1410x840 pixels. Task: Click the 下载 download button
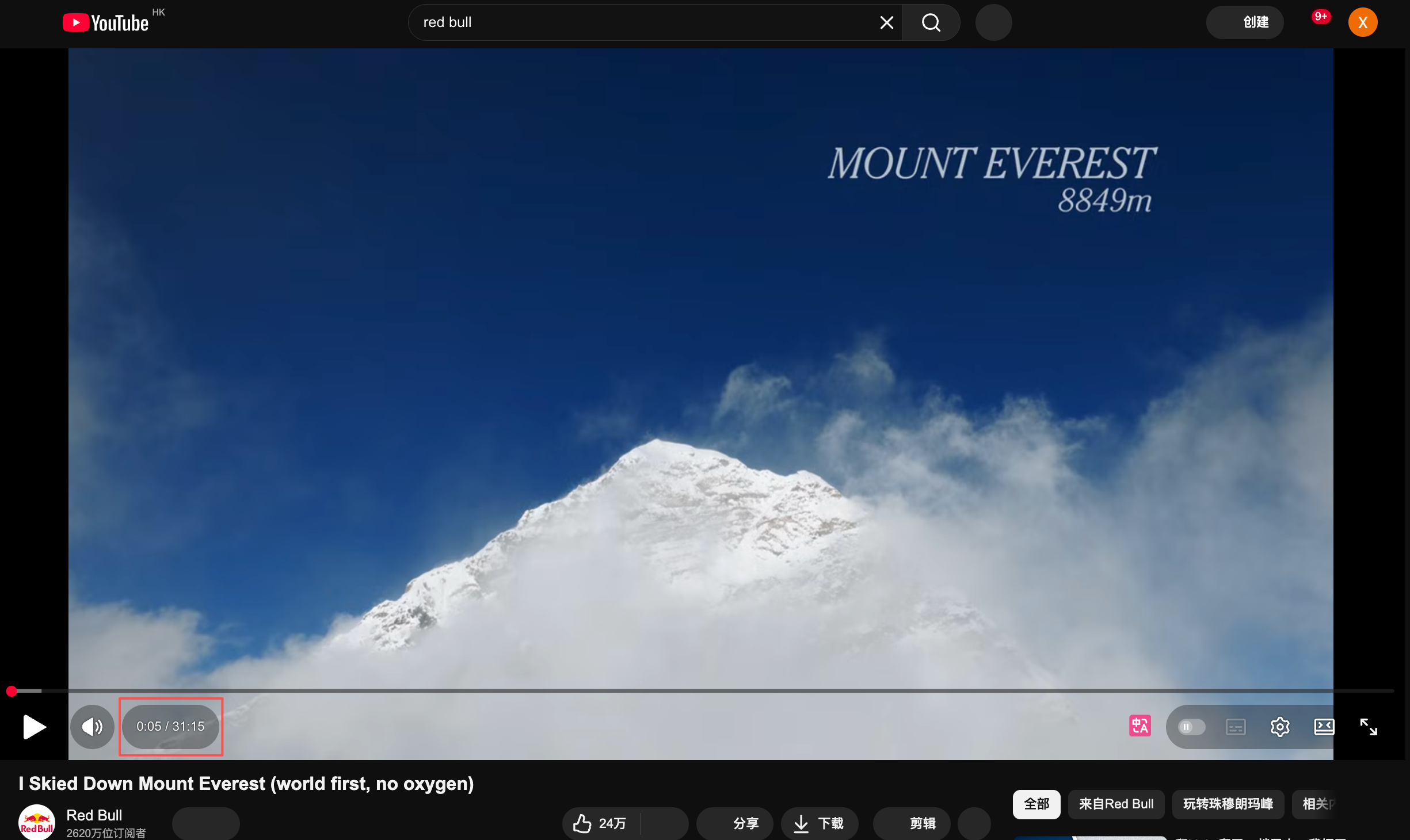[x=820, y=823]
